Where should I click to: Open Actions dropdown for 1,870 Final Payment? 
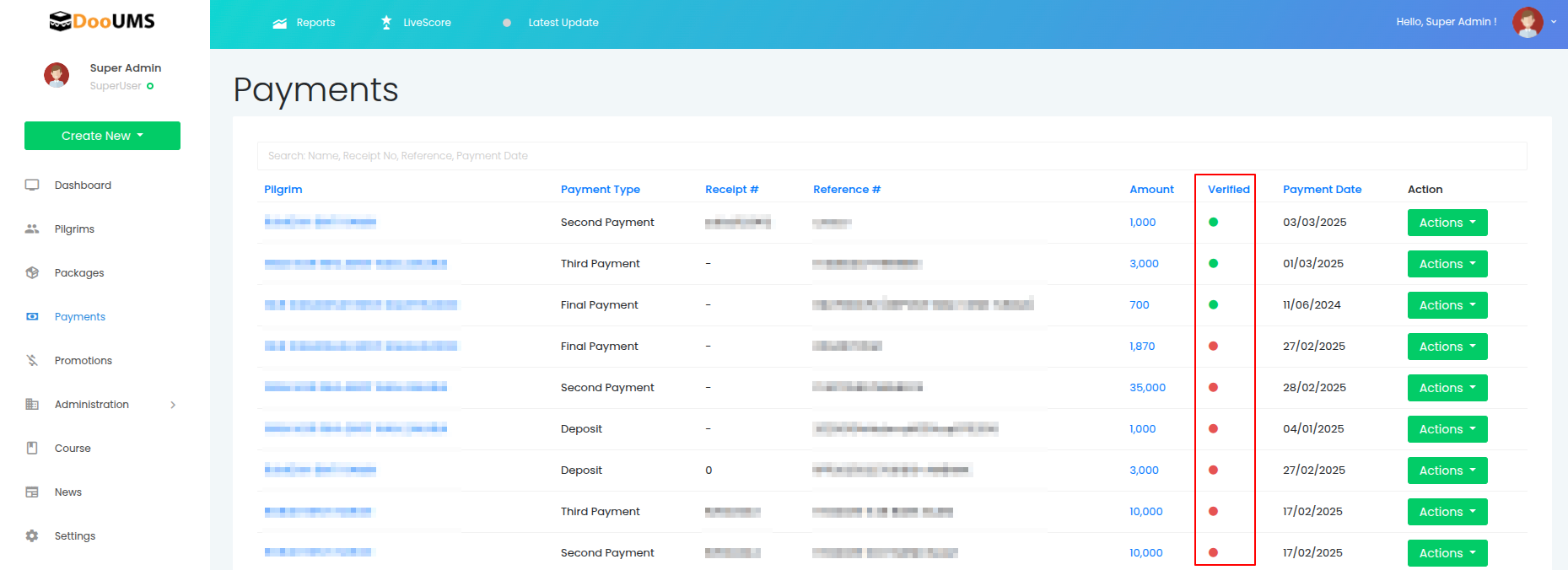pos(1447,347)
